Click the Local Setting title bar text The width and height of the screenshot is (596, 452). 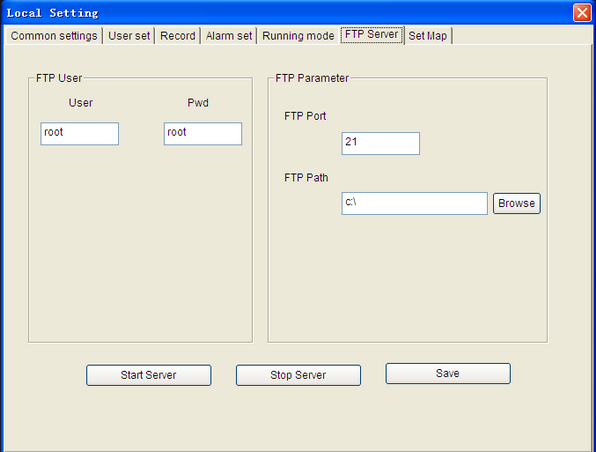click(x=52, y=13)
